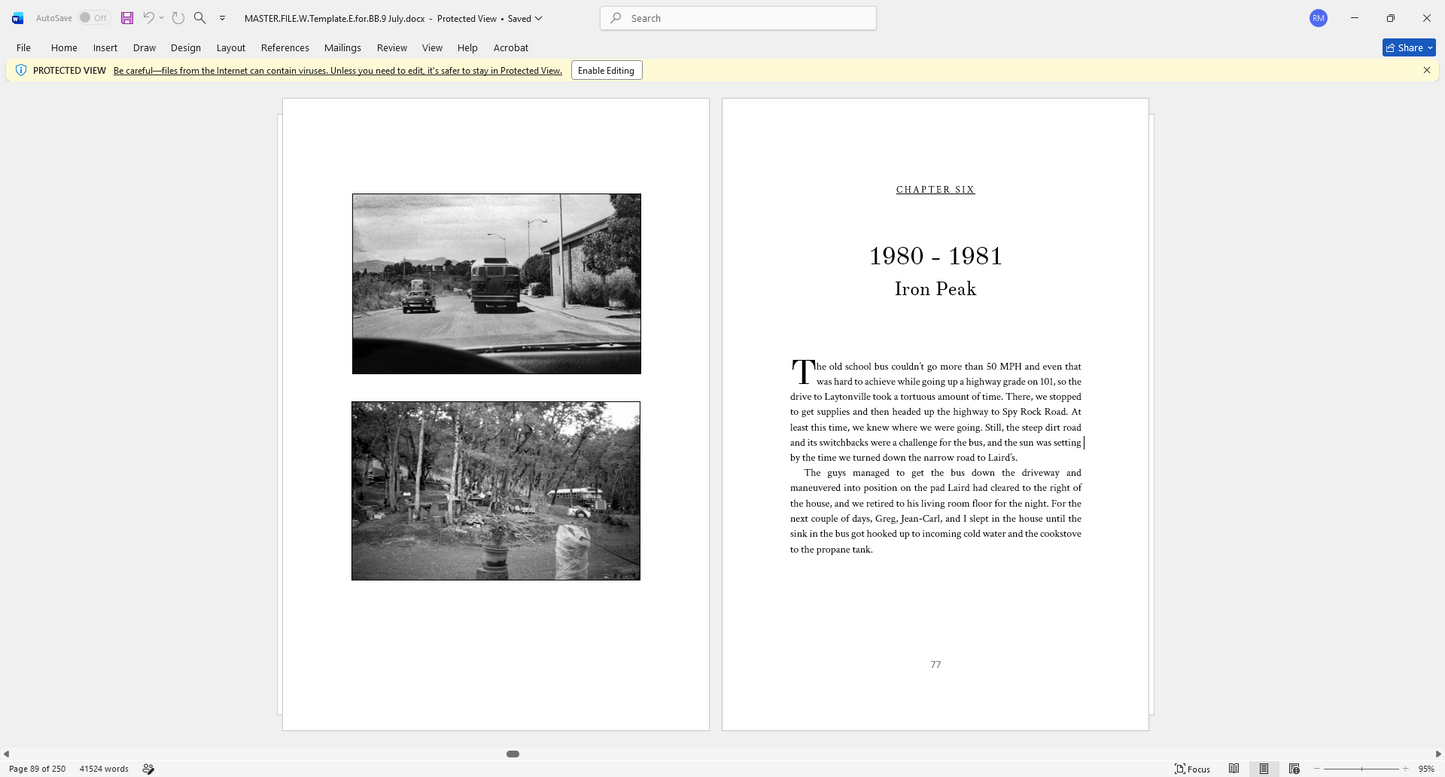The height and width of the screenshot is (777, 1445).
Task: Toggle the AutoSave switch
Action: (x=94, y=18)
